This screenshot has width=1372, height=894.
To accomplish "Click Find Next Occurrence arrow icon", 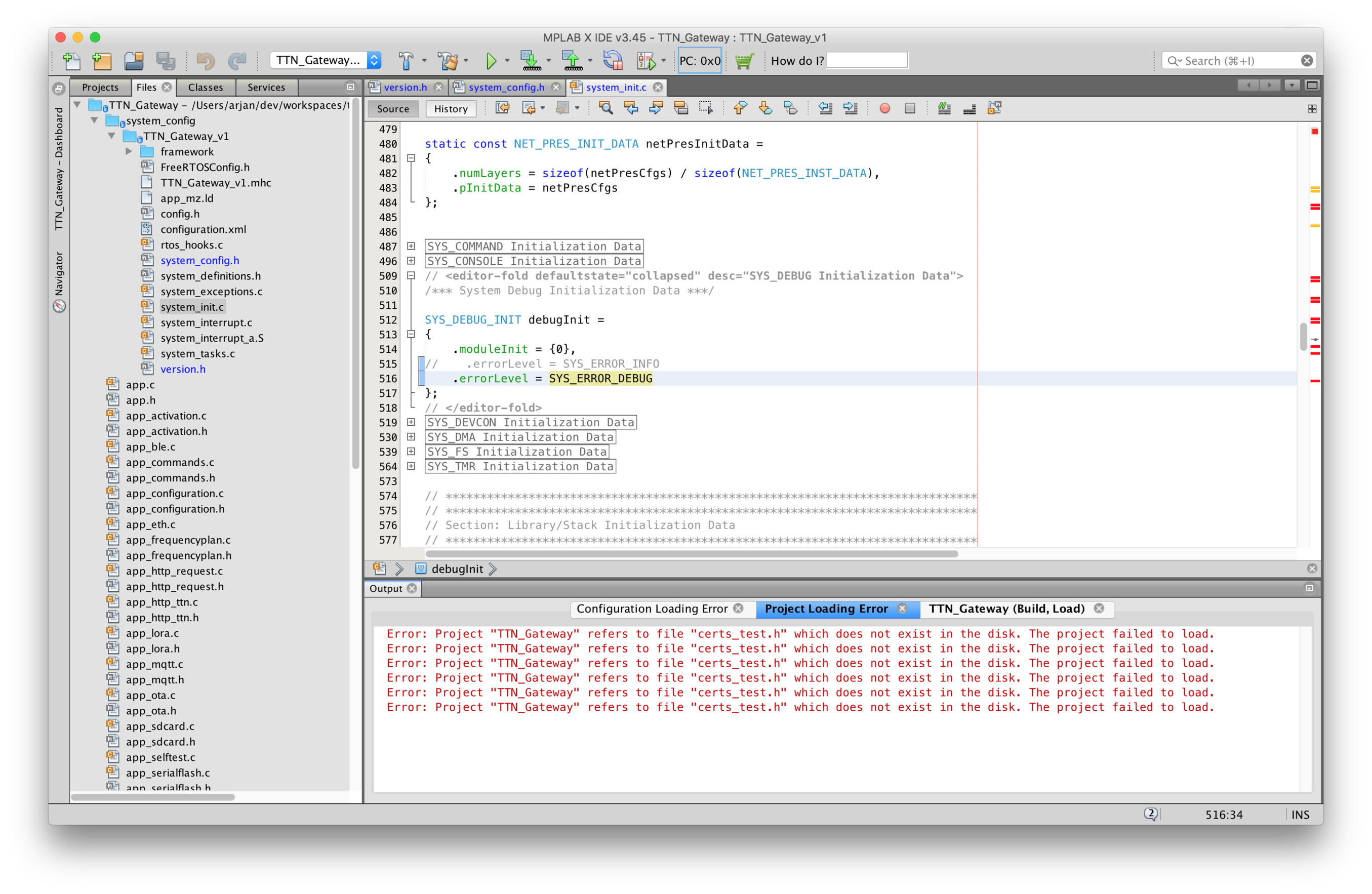I will [x=656, y=108].
